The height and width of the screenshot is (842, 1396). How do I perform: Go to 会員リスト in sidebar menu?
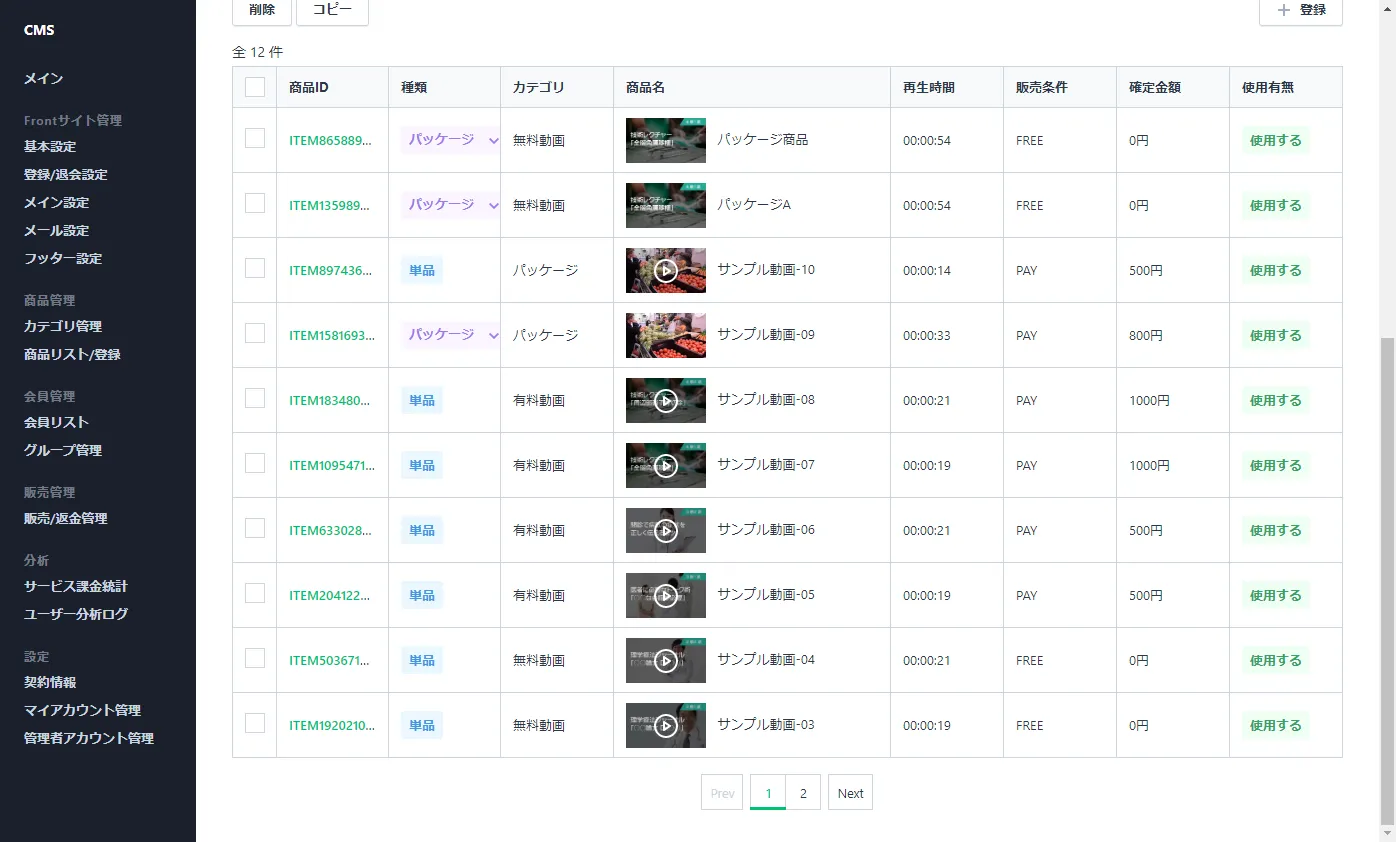[x=56, y=422]
